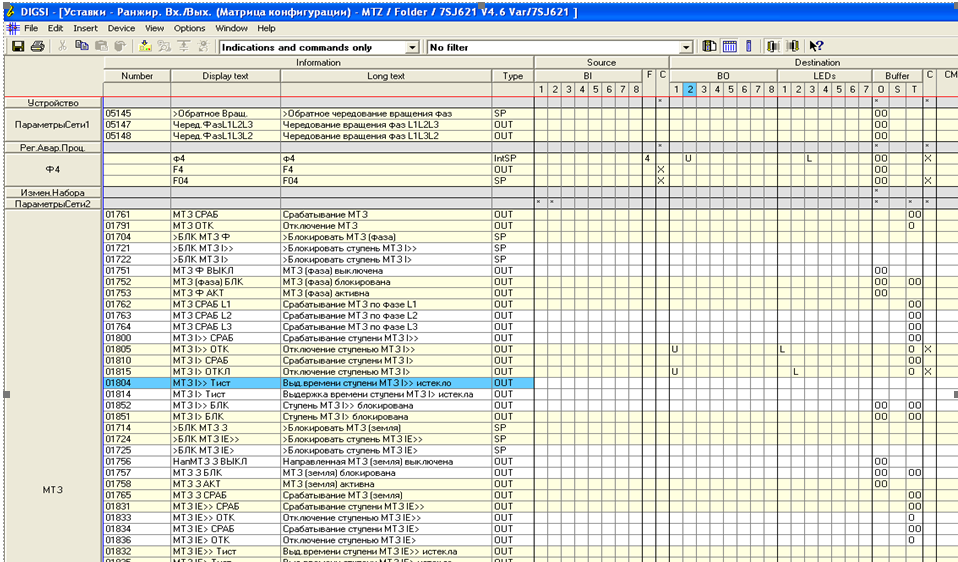Screen dimensions: 958x562
Task: Select the row numbered 01804
Action: point(118,383)
